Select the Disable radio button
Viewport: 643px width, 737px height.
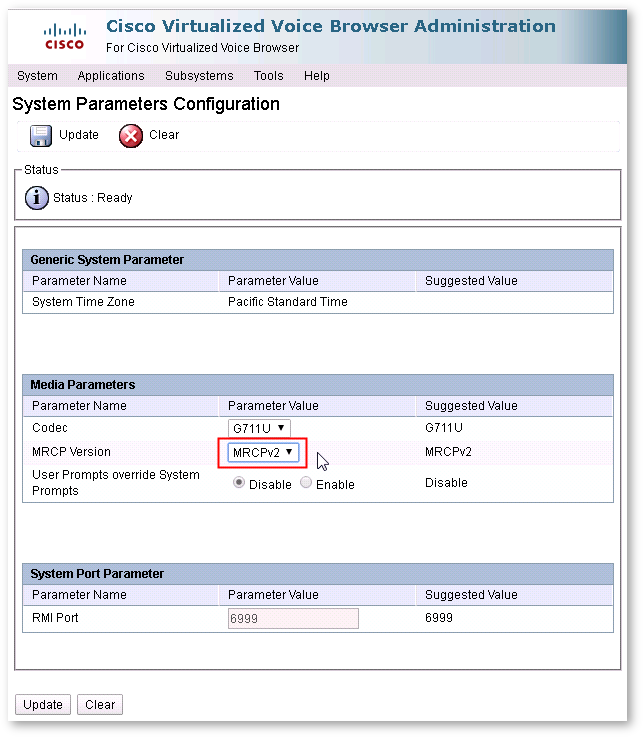point(239,483)
